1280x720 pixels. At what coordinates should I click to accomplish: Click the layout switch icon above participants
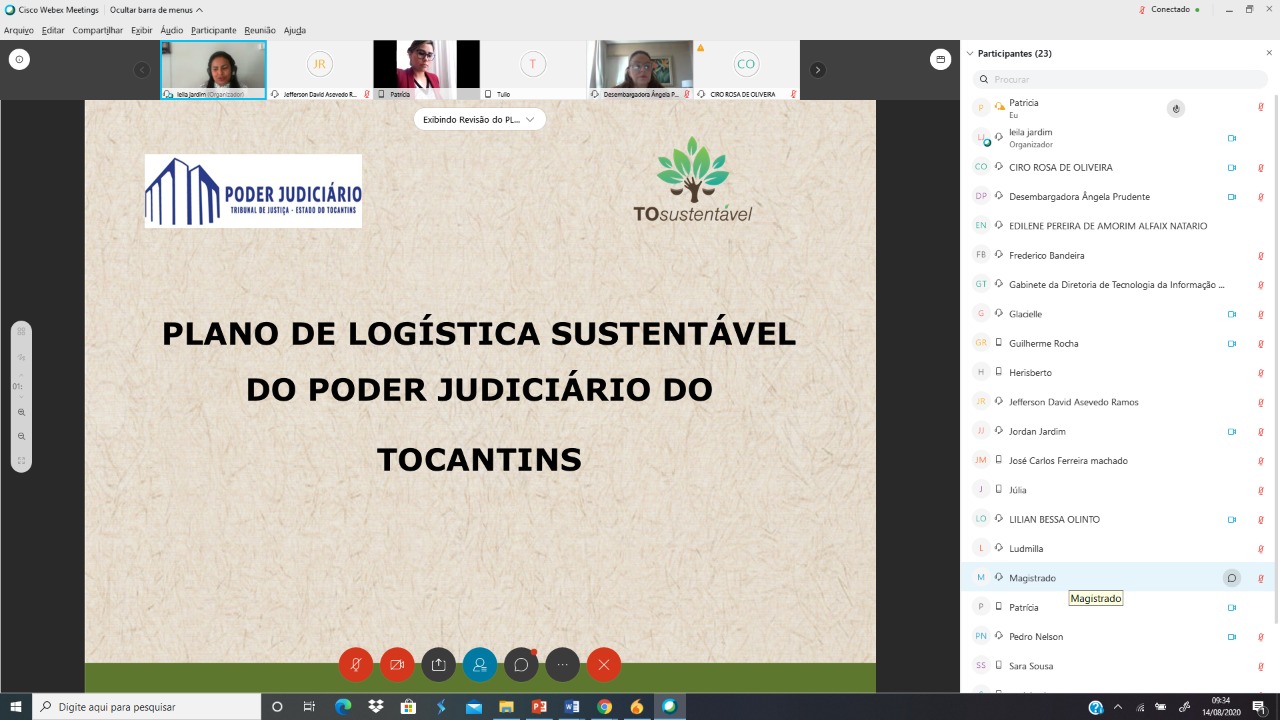pos(940,60)
